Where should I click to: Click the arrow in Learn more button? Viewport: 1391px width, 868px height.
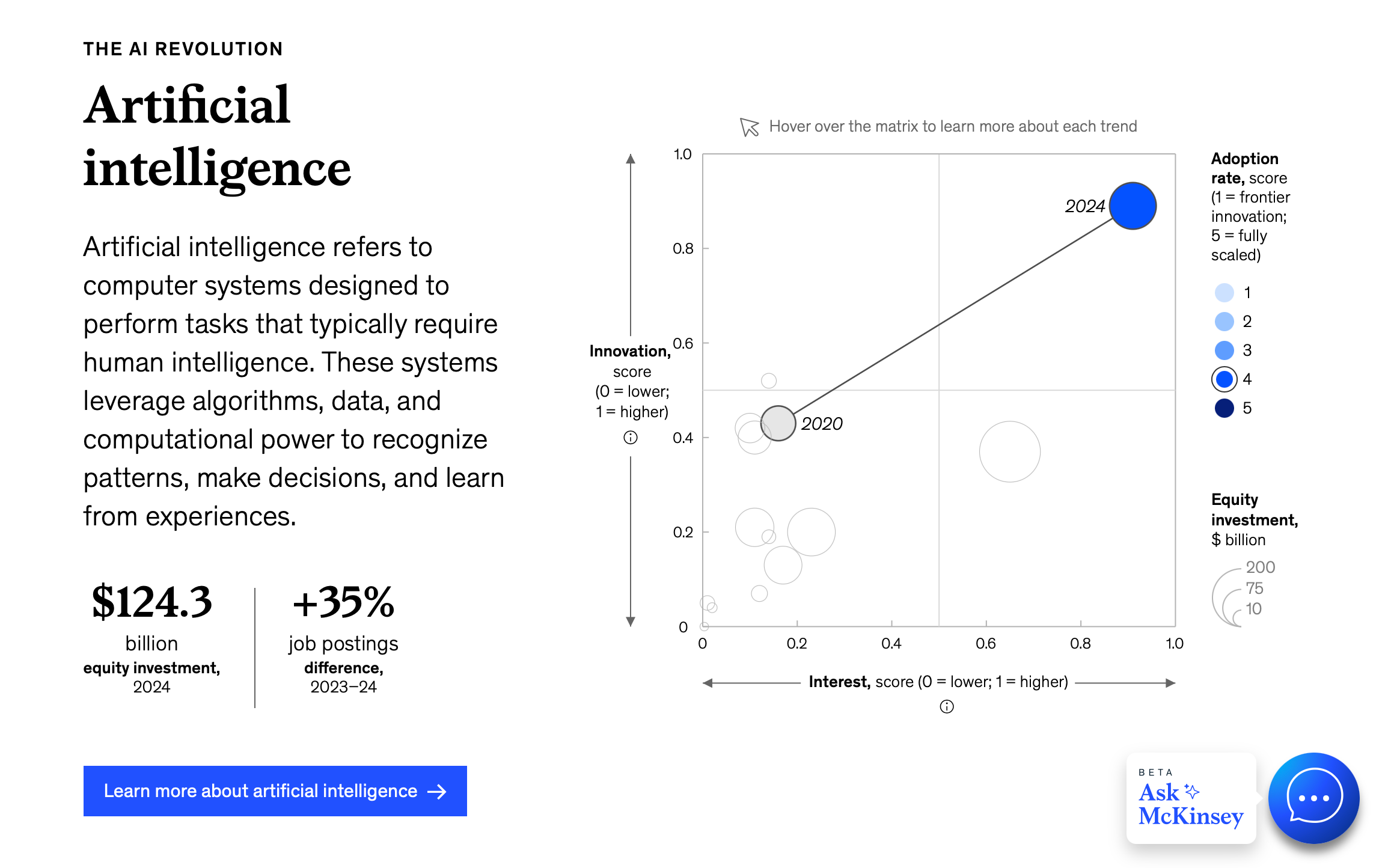tap(437, 792)
